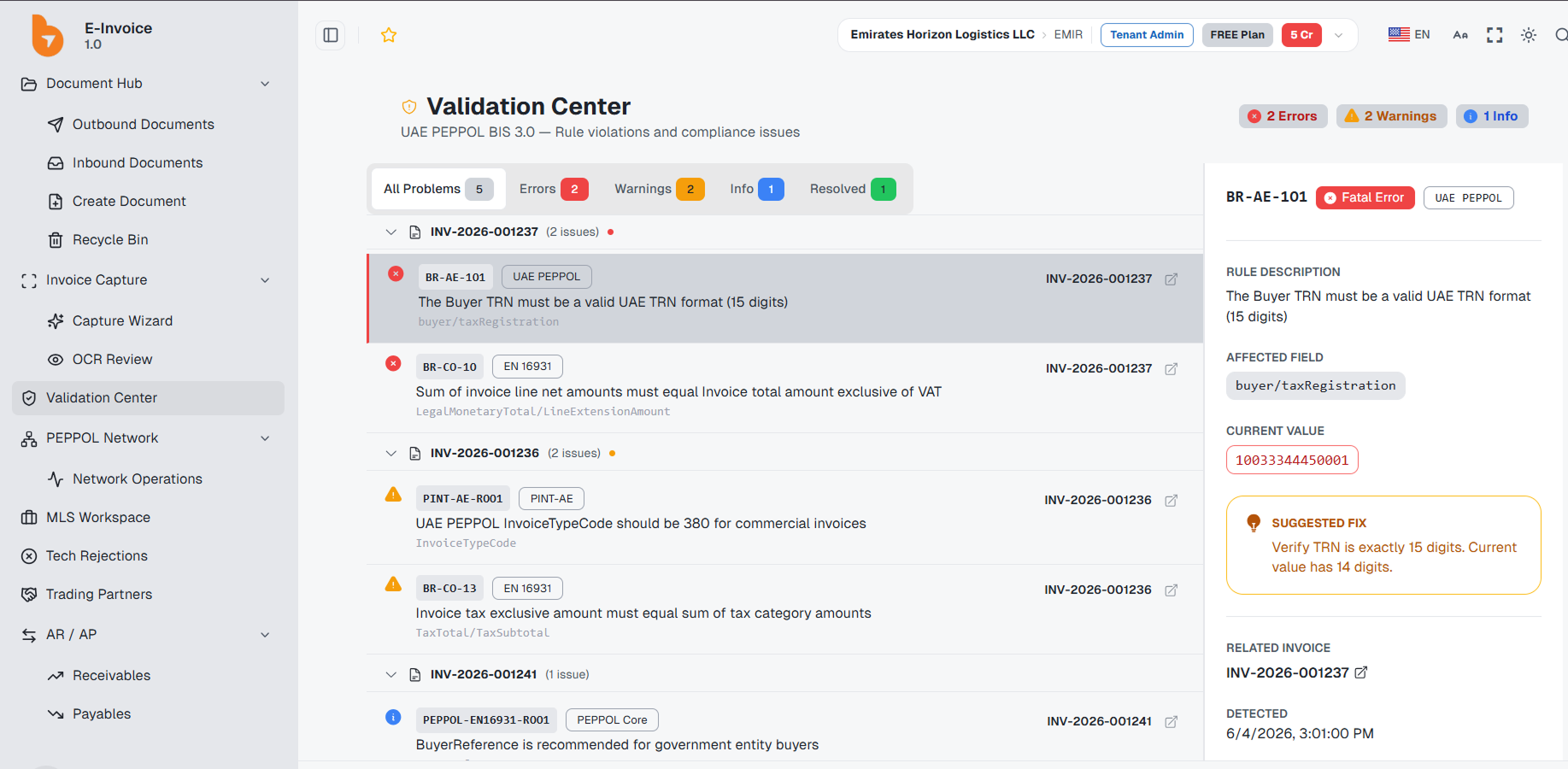Open Receivables
The image size is (1568, 769).
point(111,676)
